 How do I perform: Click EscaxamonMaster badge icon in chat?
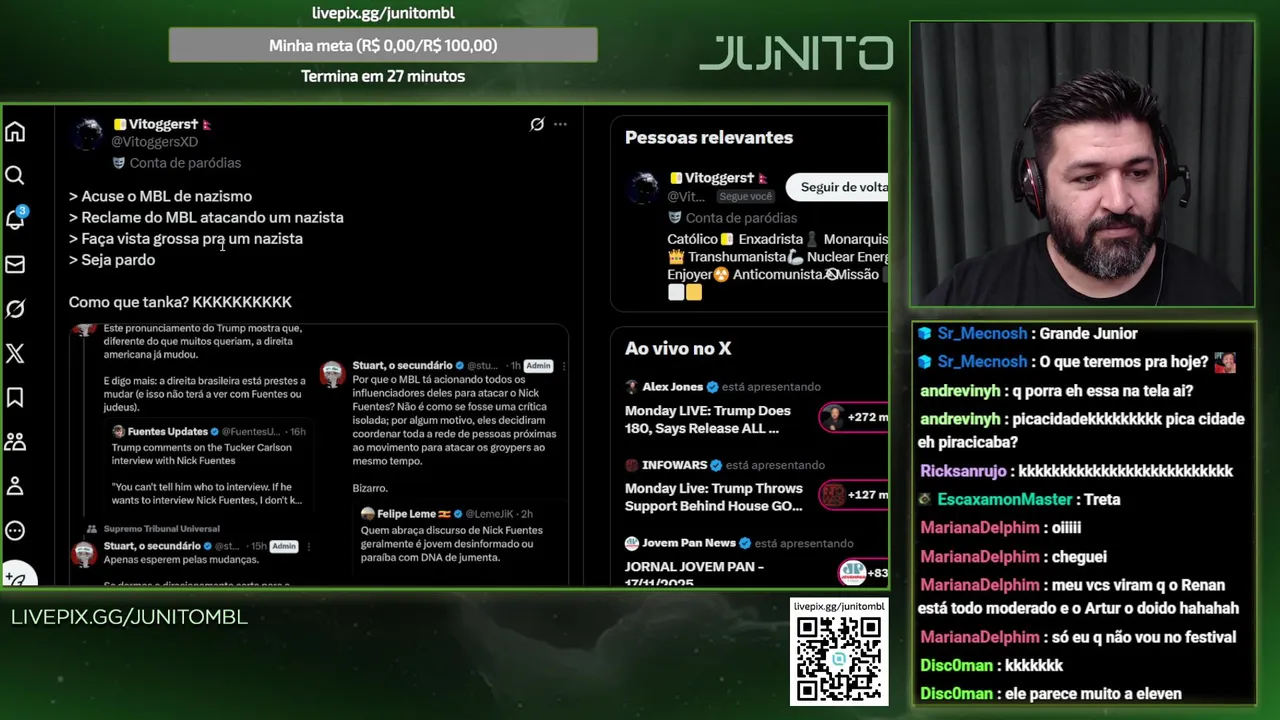pyautogui.click(x=925, y=499)
